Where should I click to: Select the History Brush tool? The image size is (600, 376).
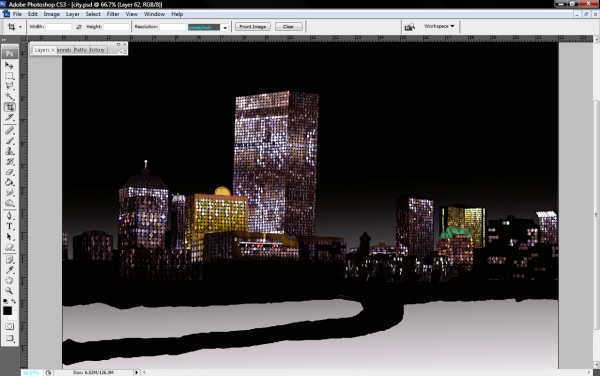pyautogui.click(x=9, y=161)
